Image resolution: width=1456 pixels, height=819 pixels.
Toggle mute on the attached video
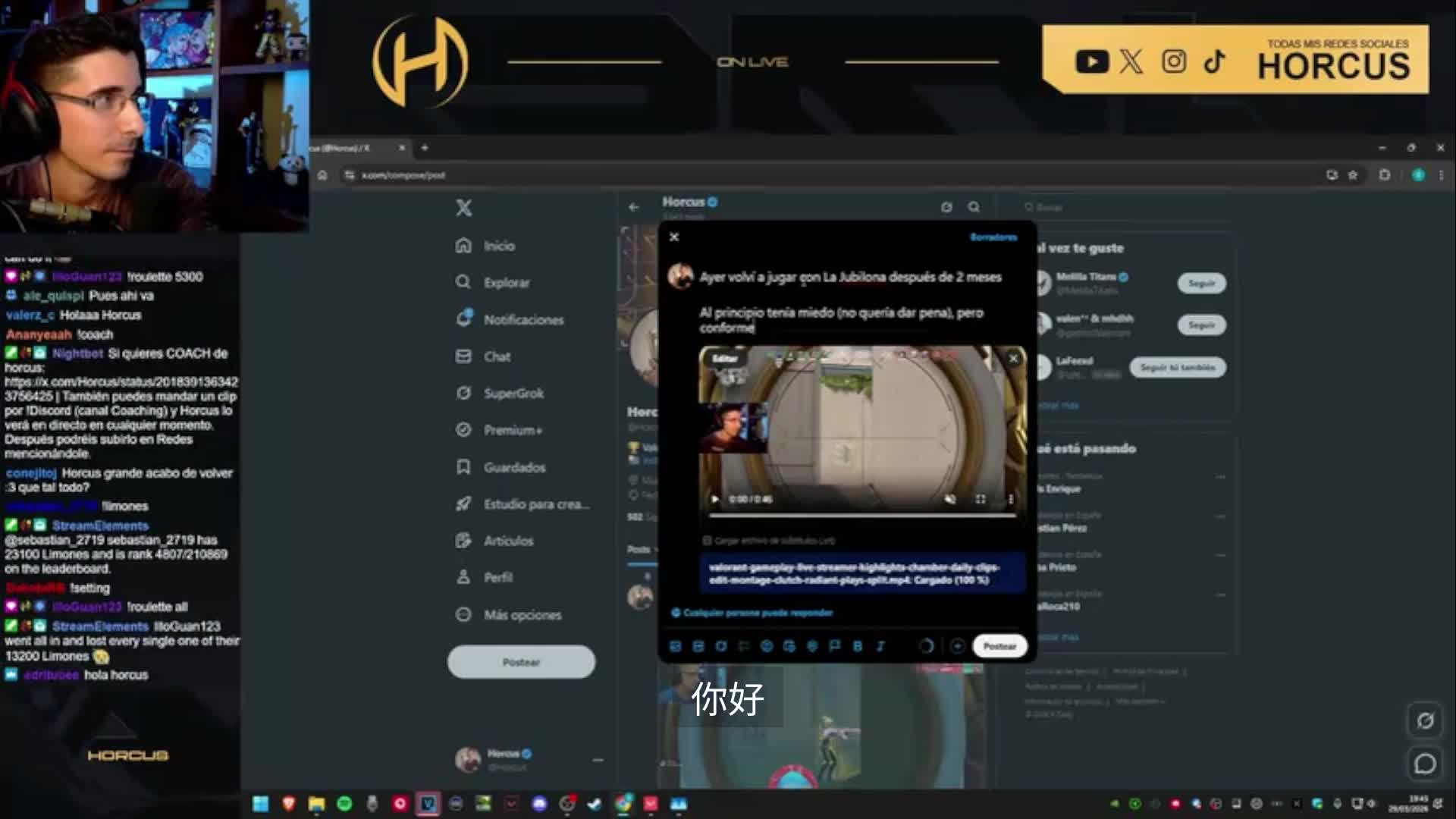(x=949, y=499)
